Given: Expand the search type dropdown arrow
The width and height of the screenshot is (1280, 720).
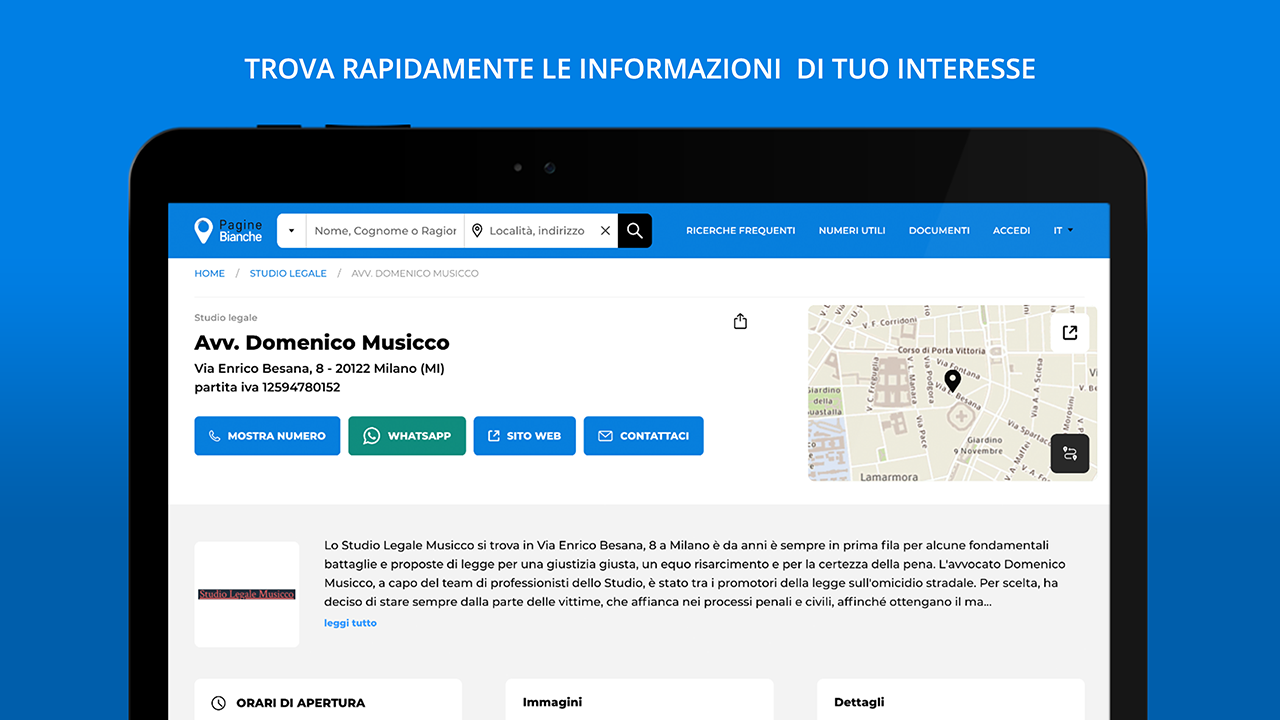Looking at the screenshot, I should (291, 231).
